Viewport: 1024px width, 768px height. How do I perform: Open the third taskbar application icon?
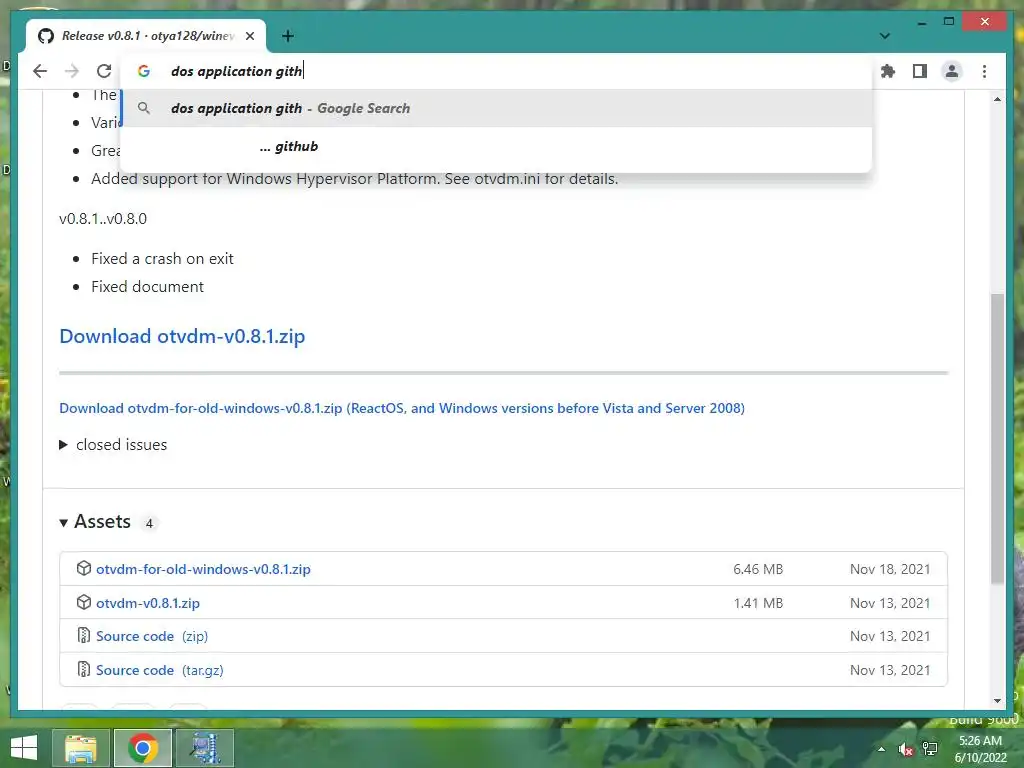205,748
